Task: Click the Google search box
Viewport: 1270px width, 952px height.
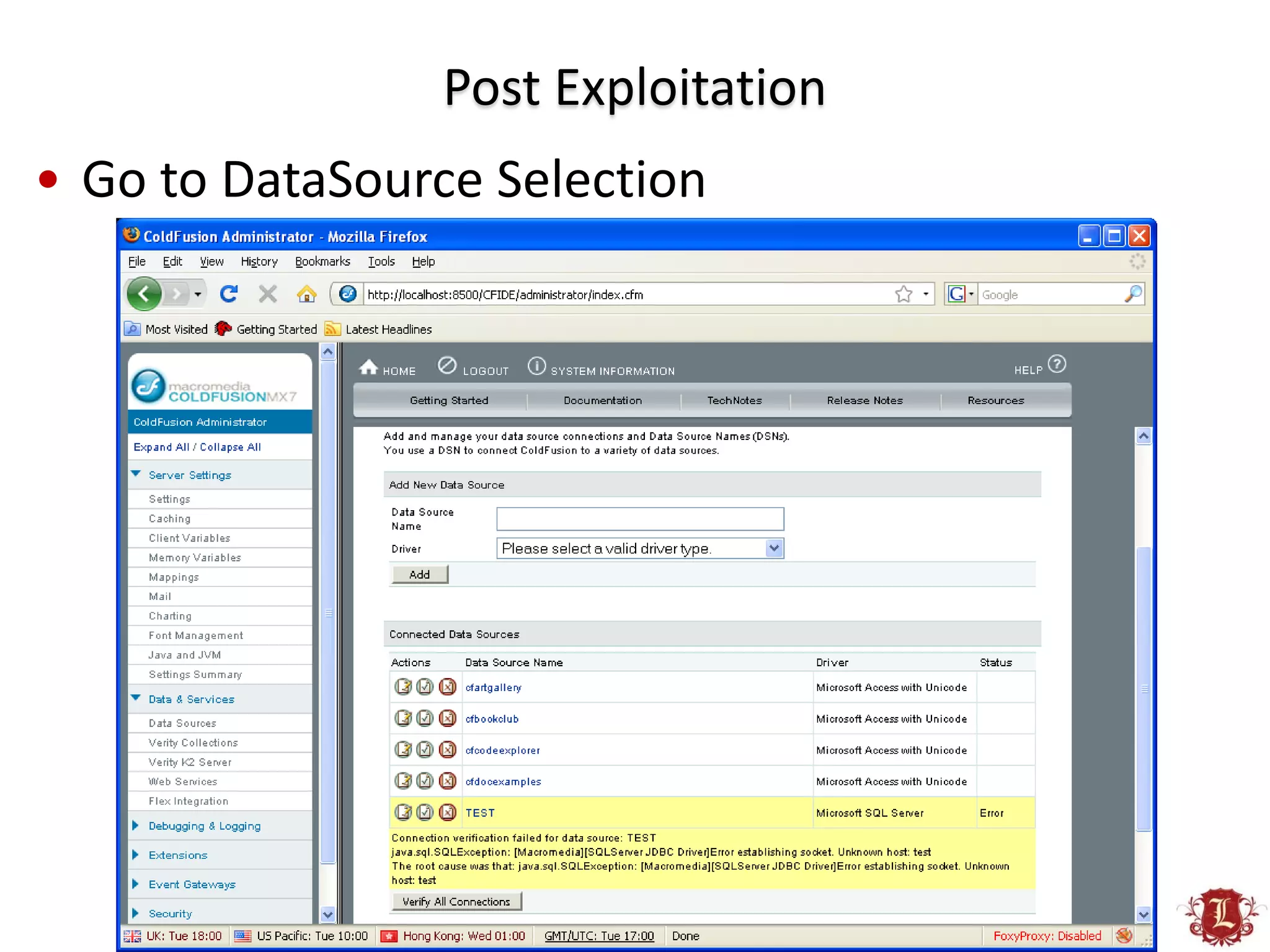Action: coord(1051,294)
